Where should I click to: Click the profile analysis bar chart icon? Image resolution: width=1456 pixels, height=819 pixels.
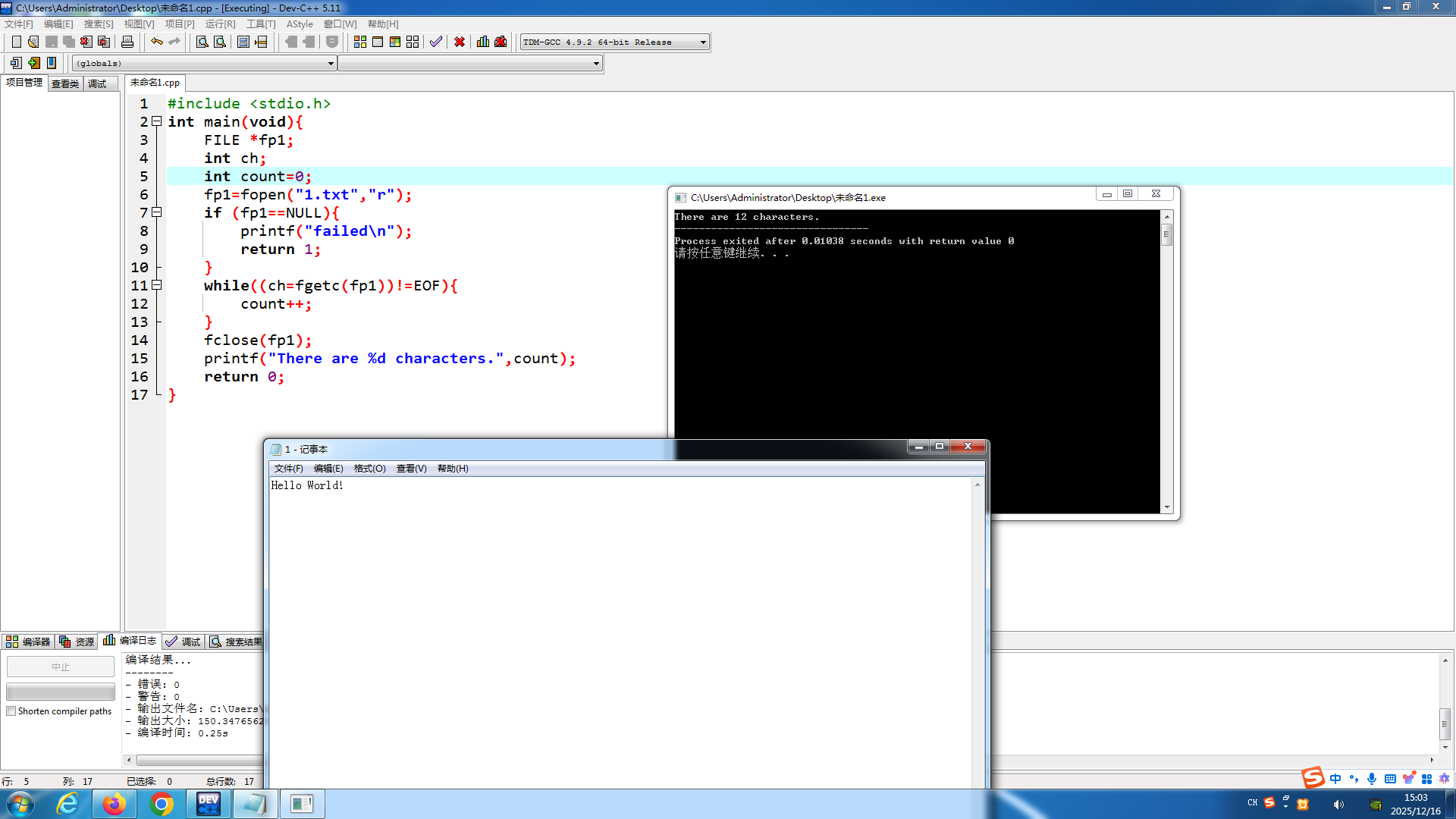(483, 42)
